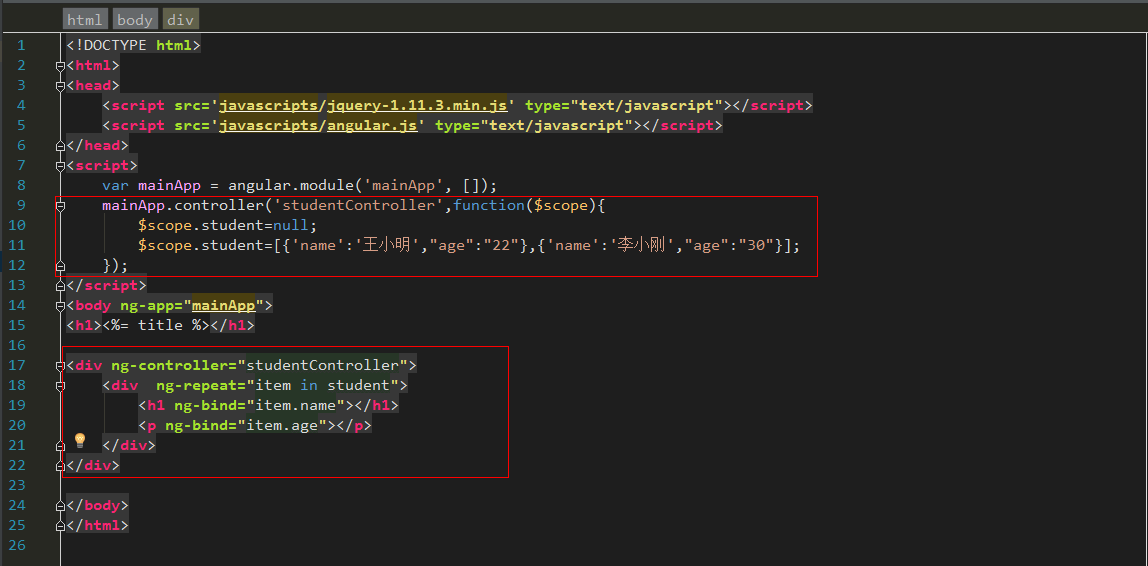
Task: Fold the ng-repeat div on line 18
Action: [61, 385]
